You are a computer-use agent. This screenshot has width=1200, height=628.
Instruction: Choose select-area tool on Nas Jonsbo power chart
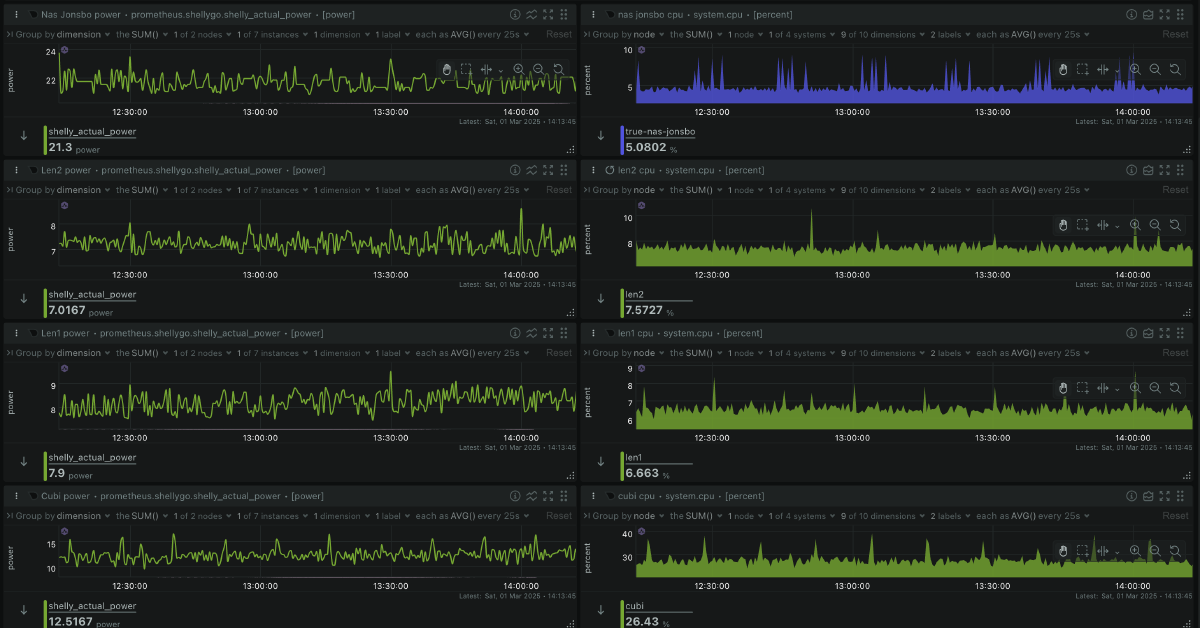click(465, 69)
